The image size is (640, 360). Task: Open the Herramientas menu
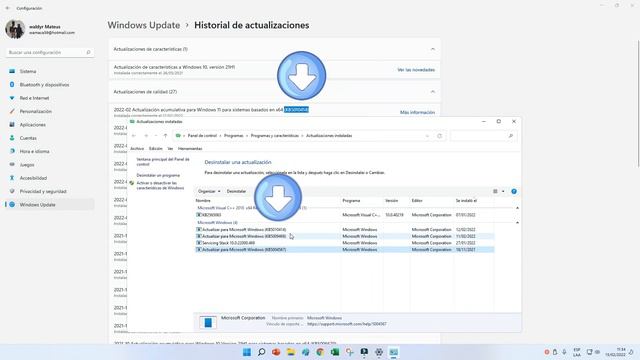point(190,149)
